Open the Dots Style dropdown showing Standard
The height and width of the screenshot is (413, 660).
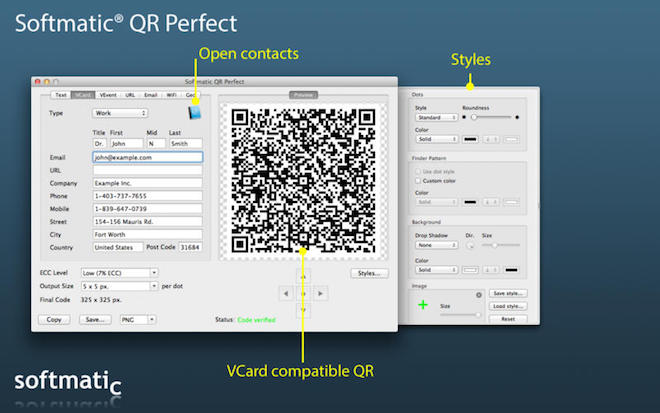coord(436,117)
